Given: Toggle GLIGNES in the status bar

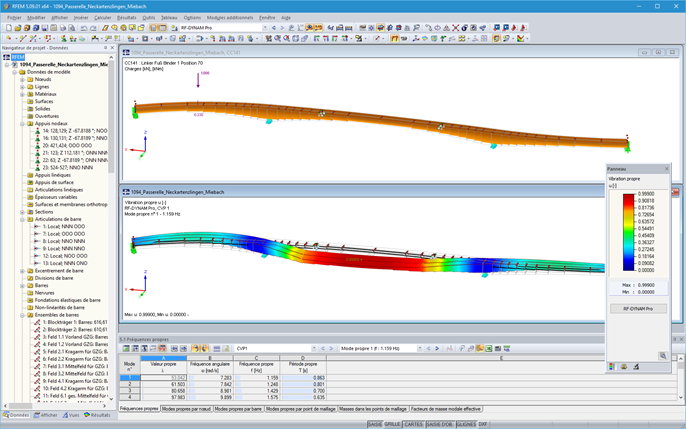Looking at the screenshot, I should tap(466, 424).
